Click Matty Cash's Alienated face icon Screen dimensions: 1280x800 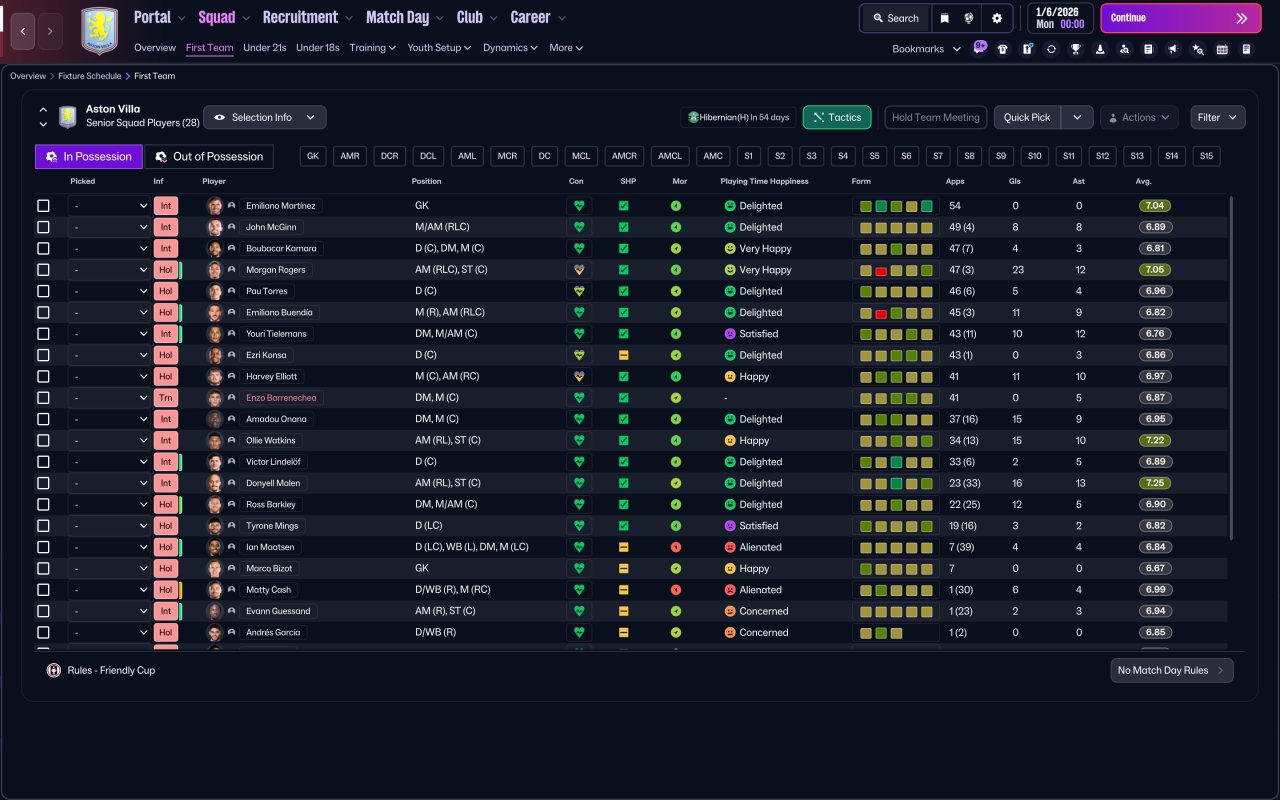(x=730, y=590)
